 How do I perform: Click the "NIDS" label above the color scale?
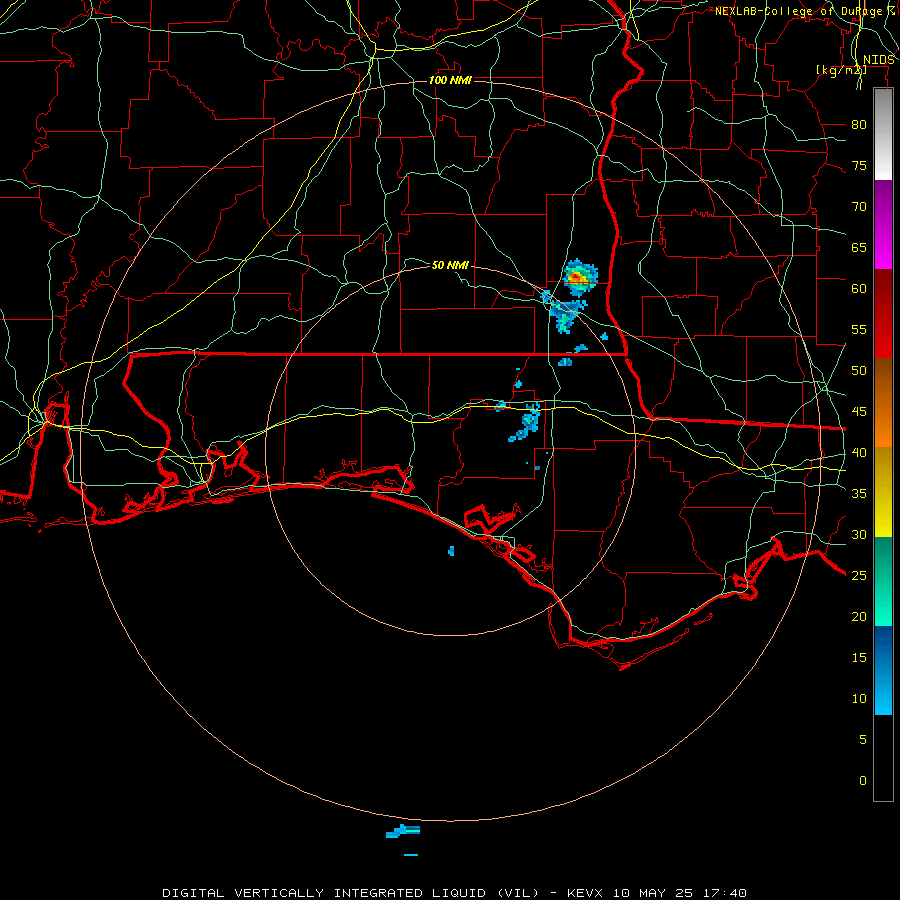point(879,60)
